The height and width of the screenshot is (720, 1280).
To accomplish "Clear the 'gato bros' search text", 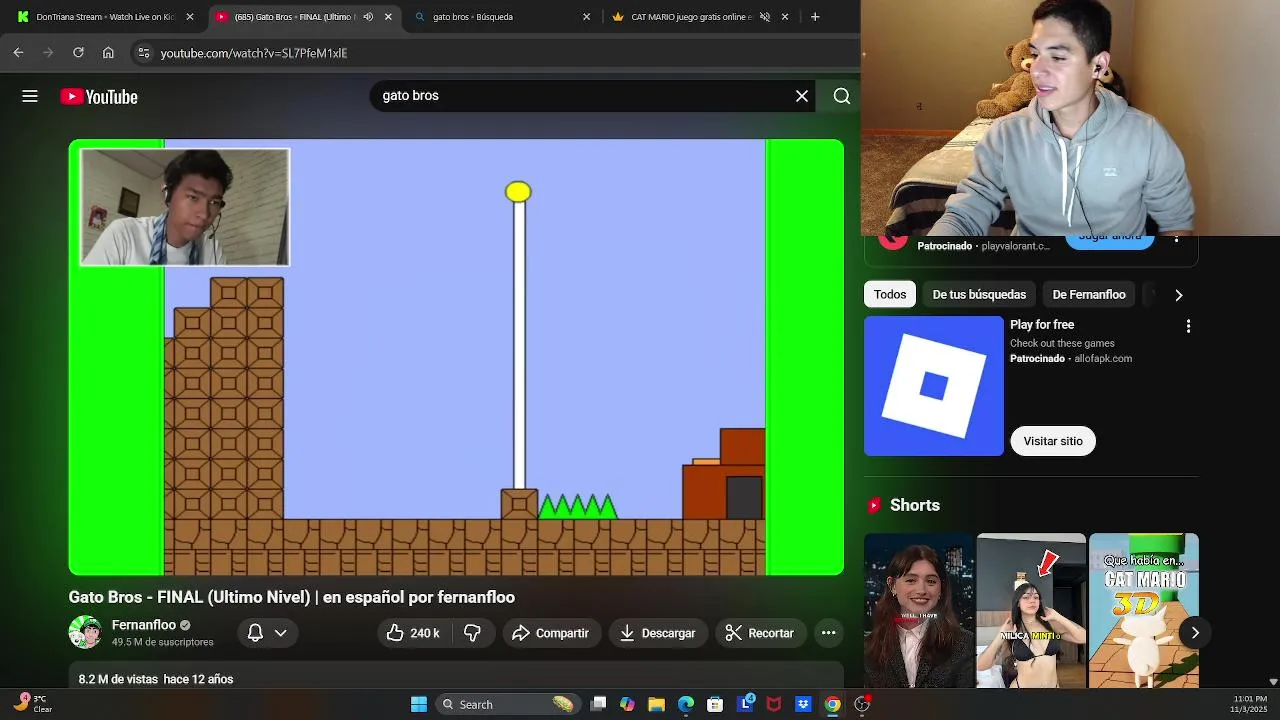I will [x=802, y=96].
